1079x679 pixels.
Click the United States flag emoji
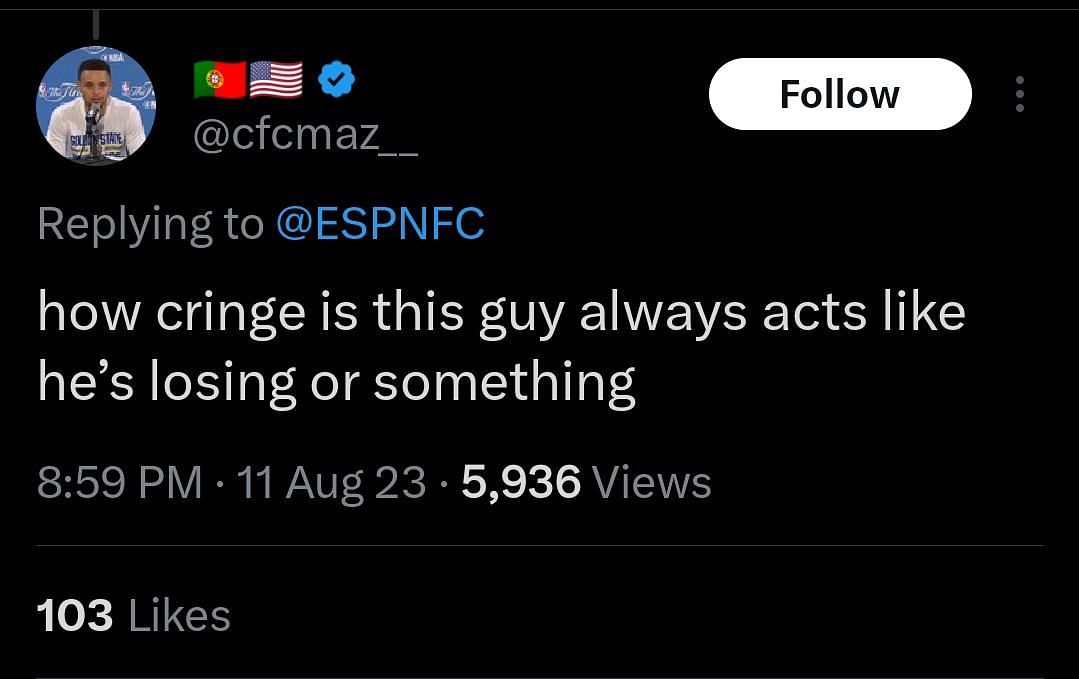coord(276,80)
